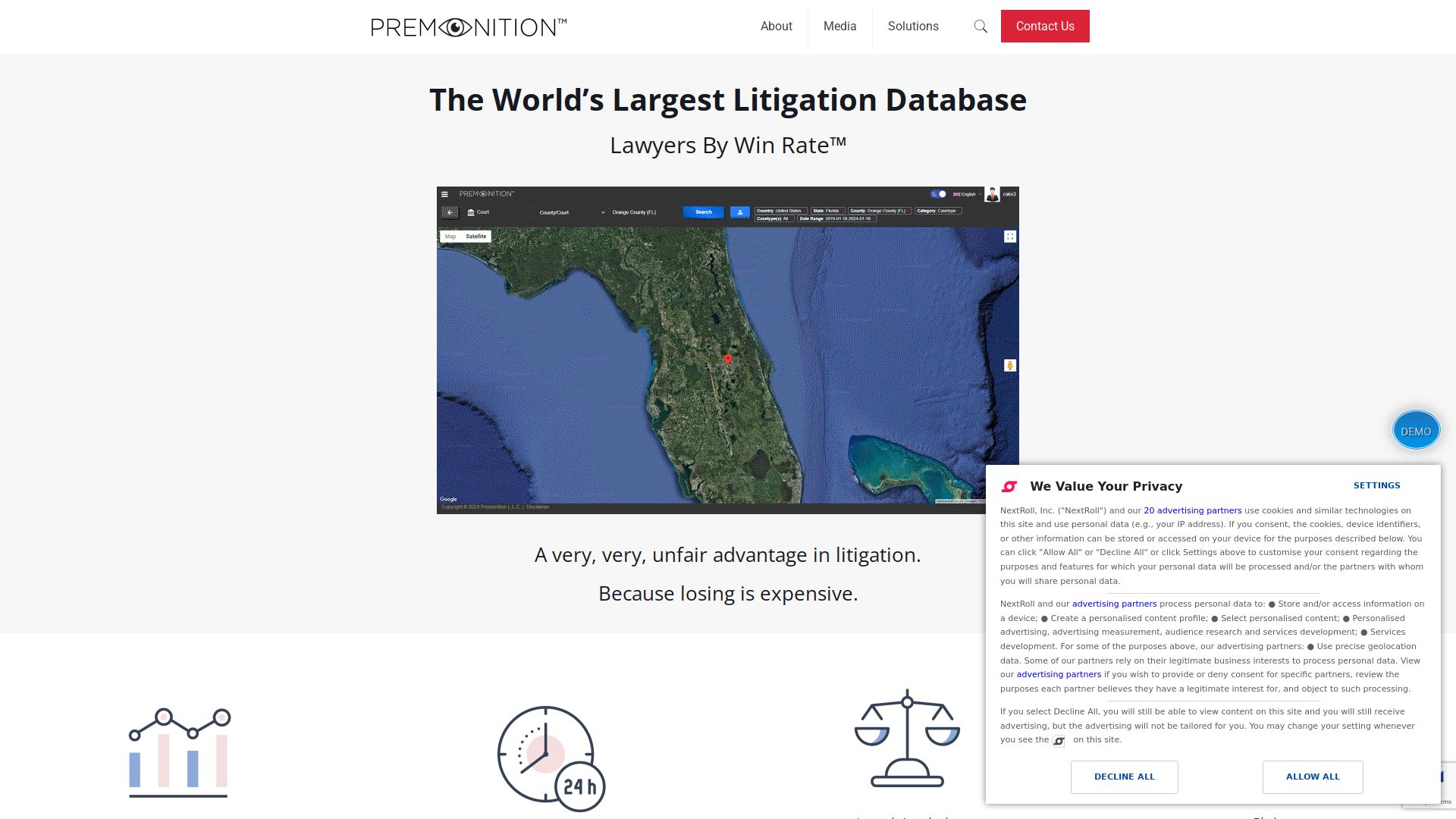Click the small NextRoll icon in text

coord(1059,741)
